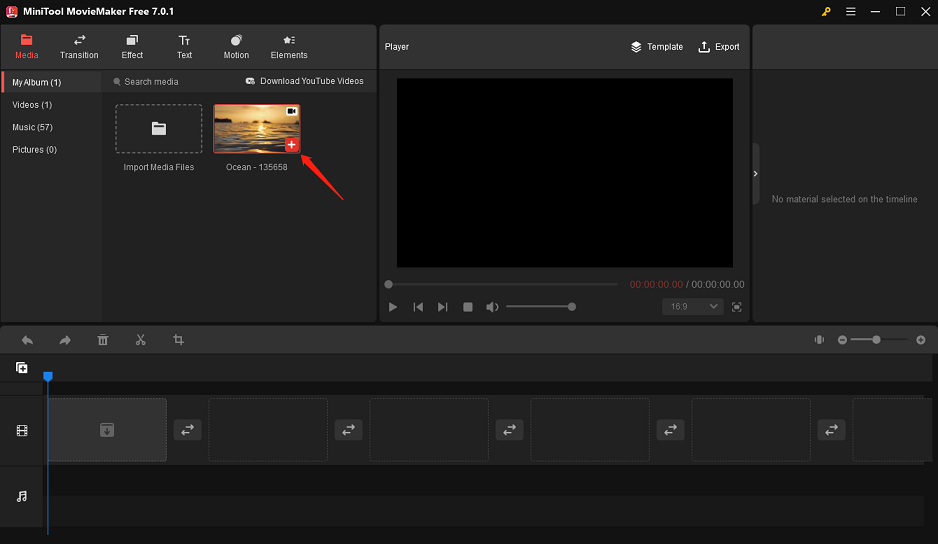This screenshot has height=544, width=938.
Task: Select the Ocean - 135658 video thumbnail
Action: [x=257, y=129]
